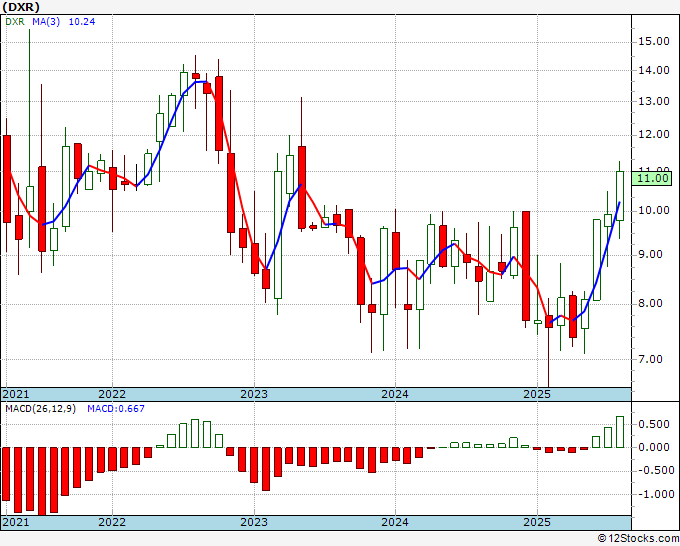This screenshot has width=680, height=546.
Task: Open the 12Stocks.com copyright link
Action: click(x=638, y=538)
